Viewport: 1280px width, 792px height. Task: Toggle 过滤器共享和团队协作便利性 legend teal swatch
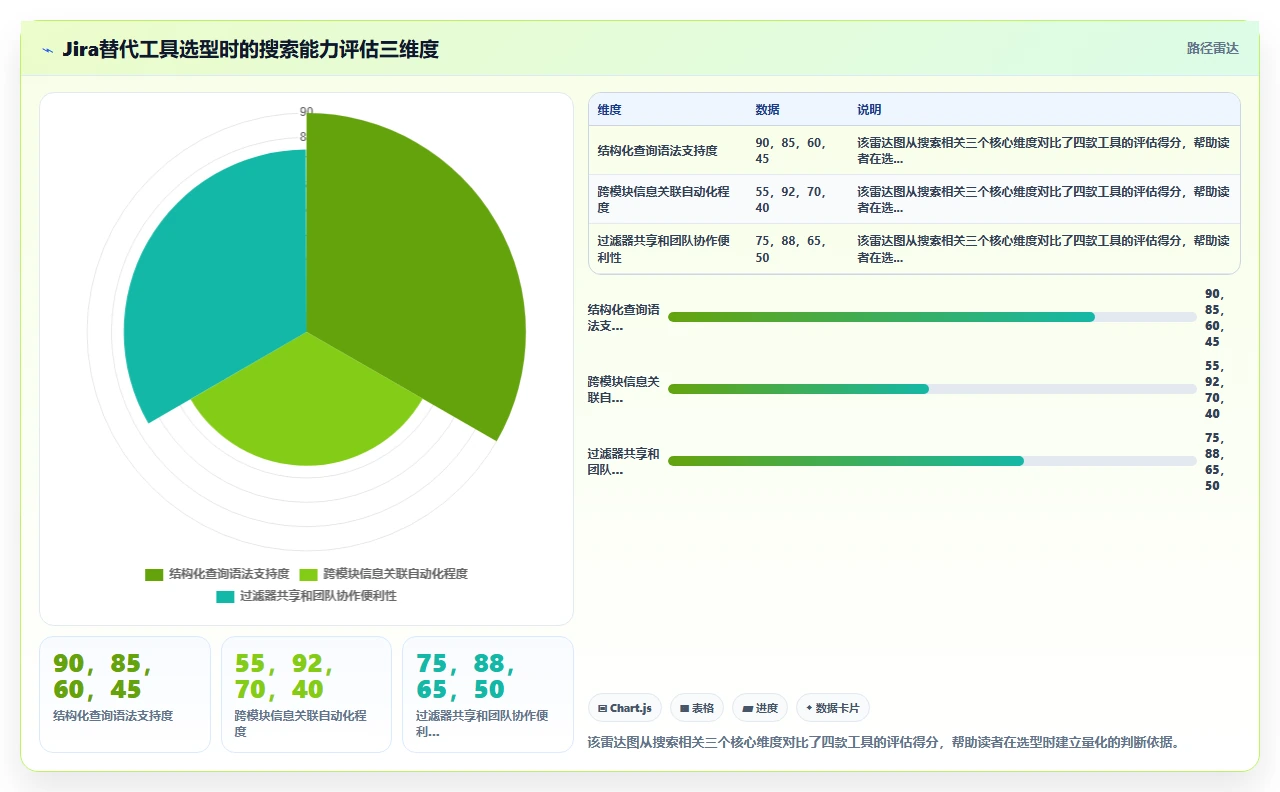[225, 596]
